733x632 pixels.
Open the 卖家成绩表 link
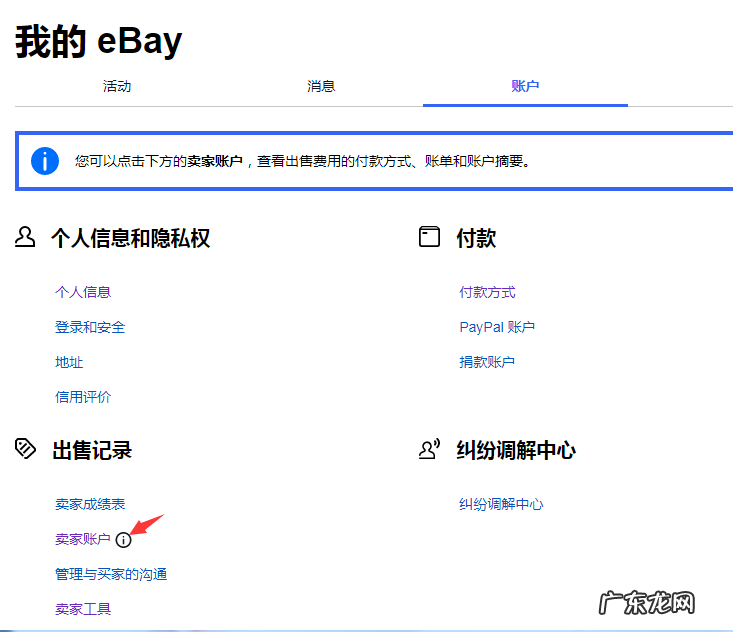pyautogui.click(x=90, y=504)
